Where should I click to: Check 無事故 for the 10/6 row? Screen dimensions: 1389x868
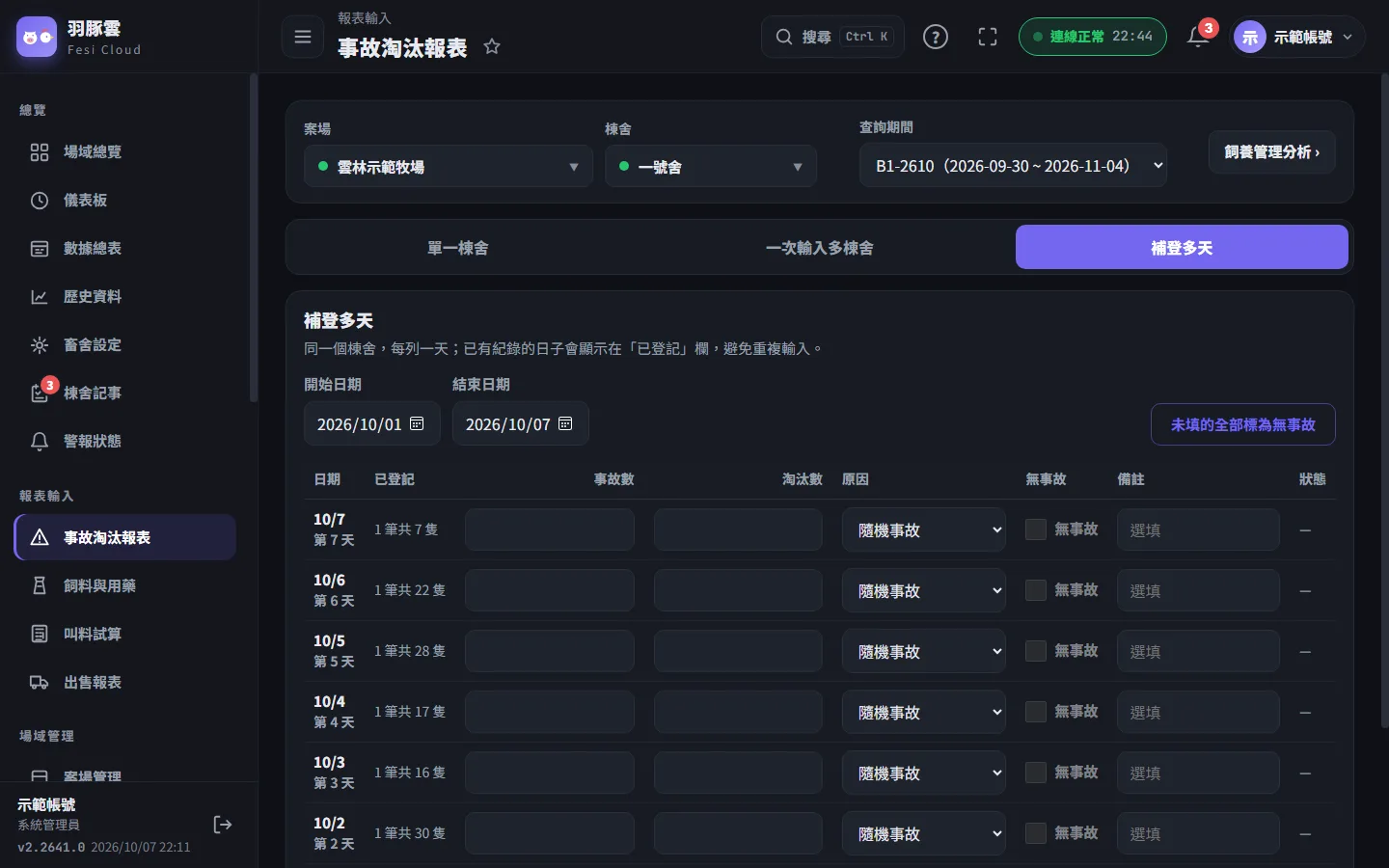(1036, 590)
